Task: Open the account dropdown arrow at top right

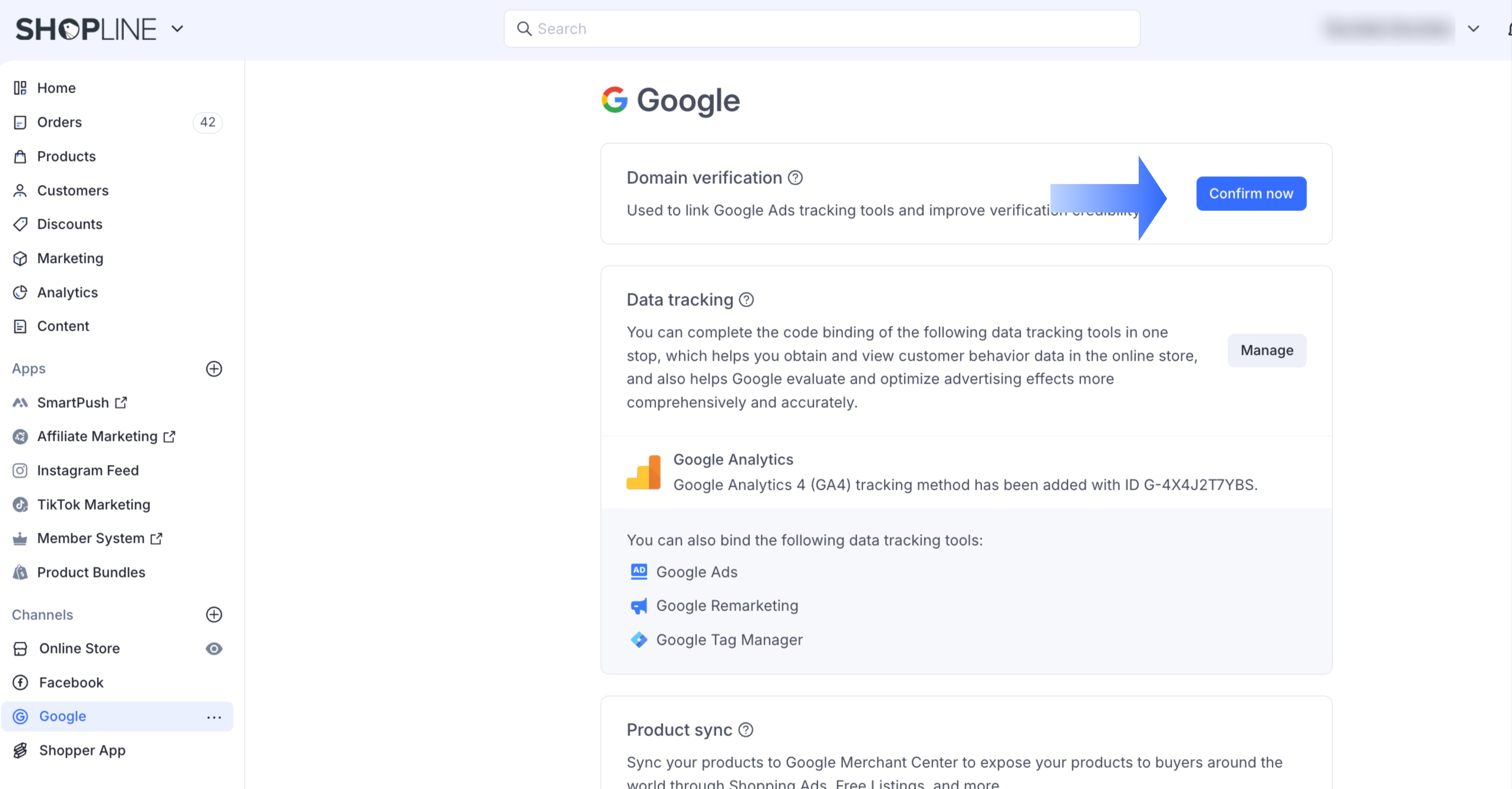Action: pos(1473,29)
